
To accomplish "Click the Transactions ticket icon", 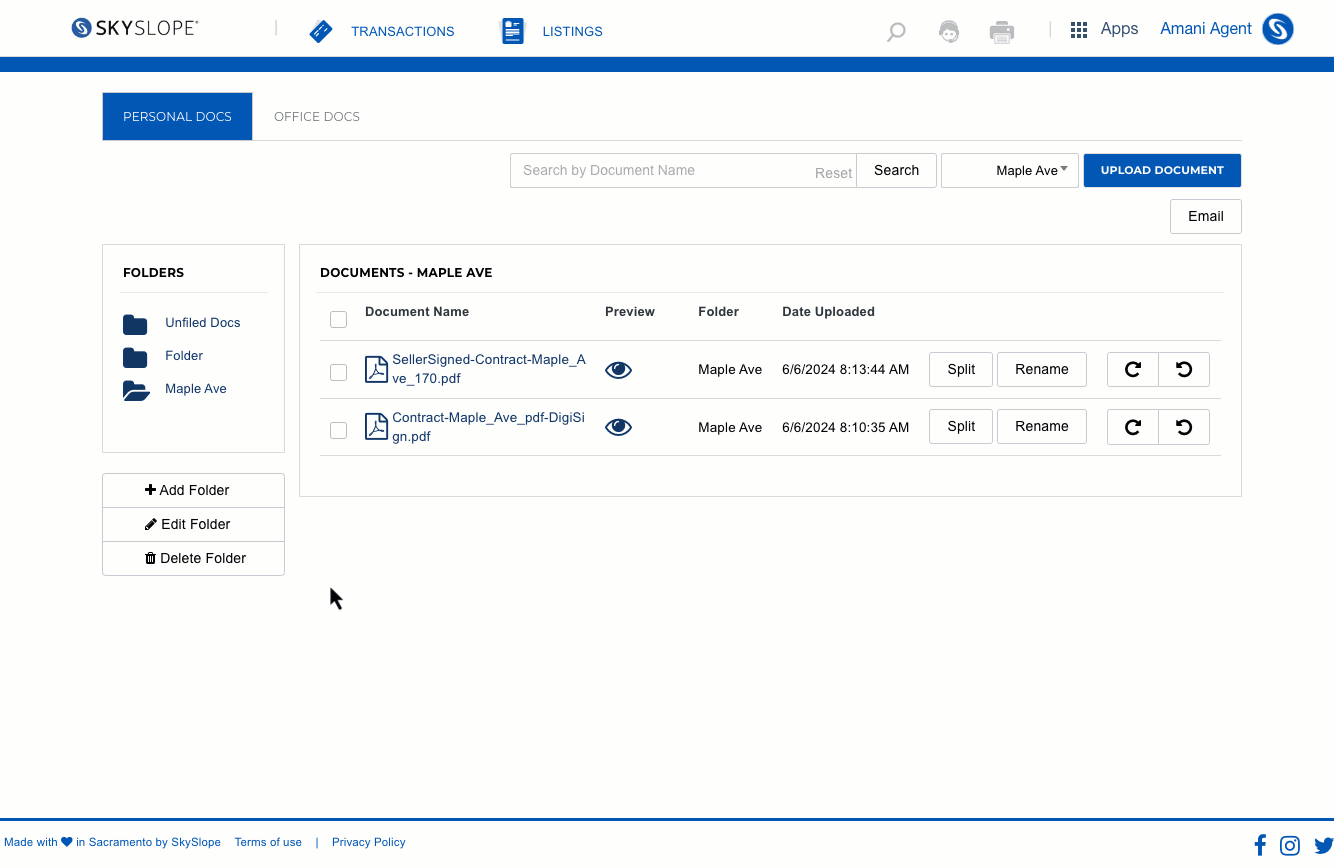I will pos(321,31).
